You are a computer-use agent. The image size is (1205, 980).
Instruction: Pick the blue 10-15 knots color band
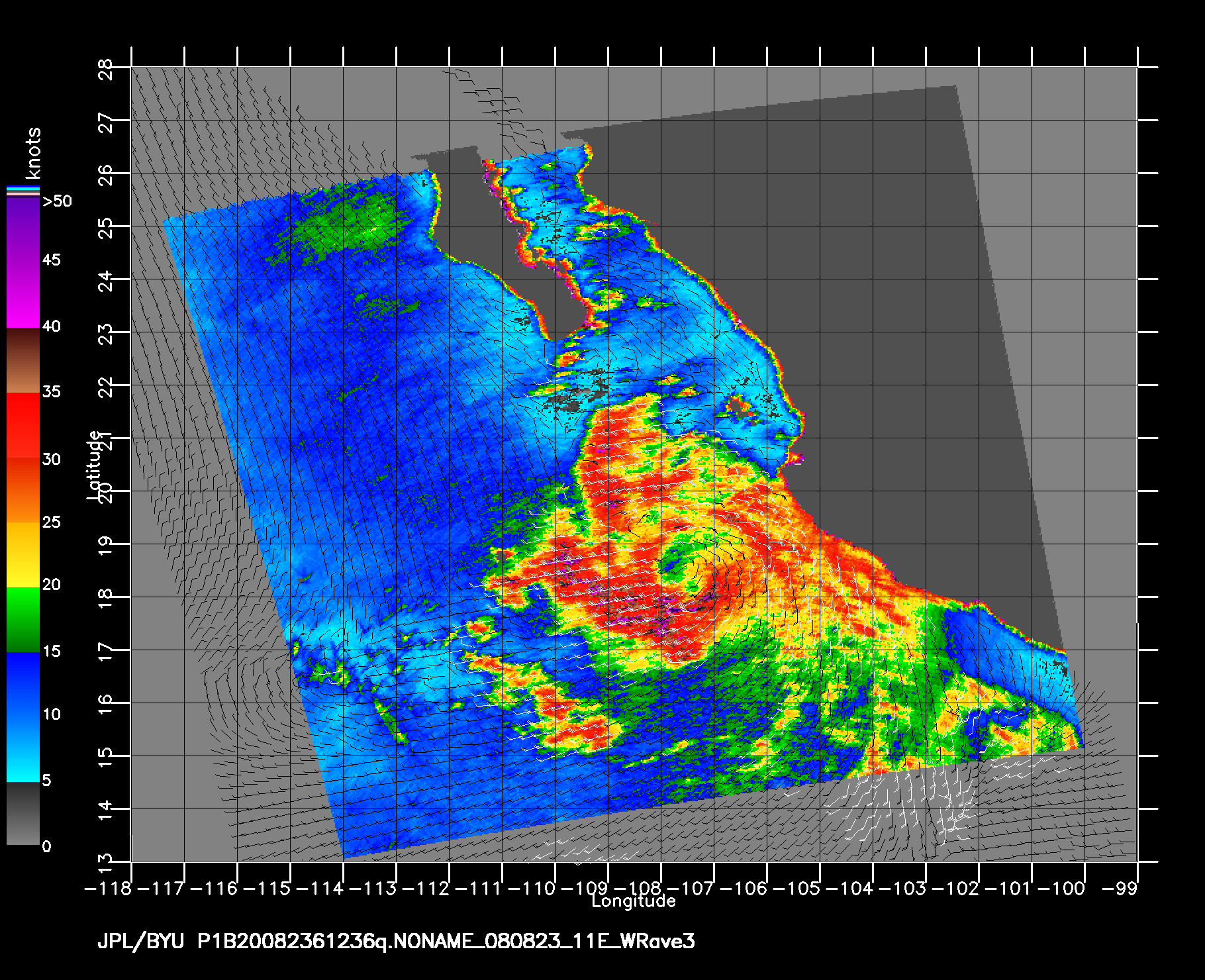point(23,685)
